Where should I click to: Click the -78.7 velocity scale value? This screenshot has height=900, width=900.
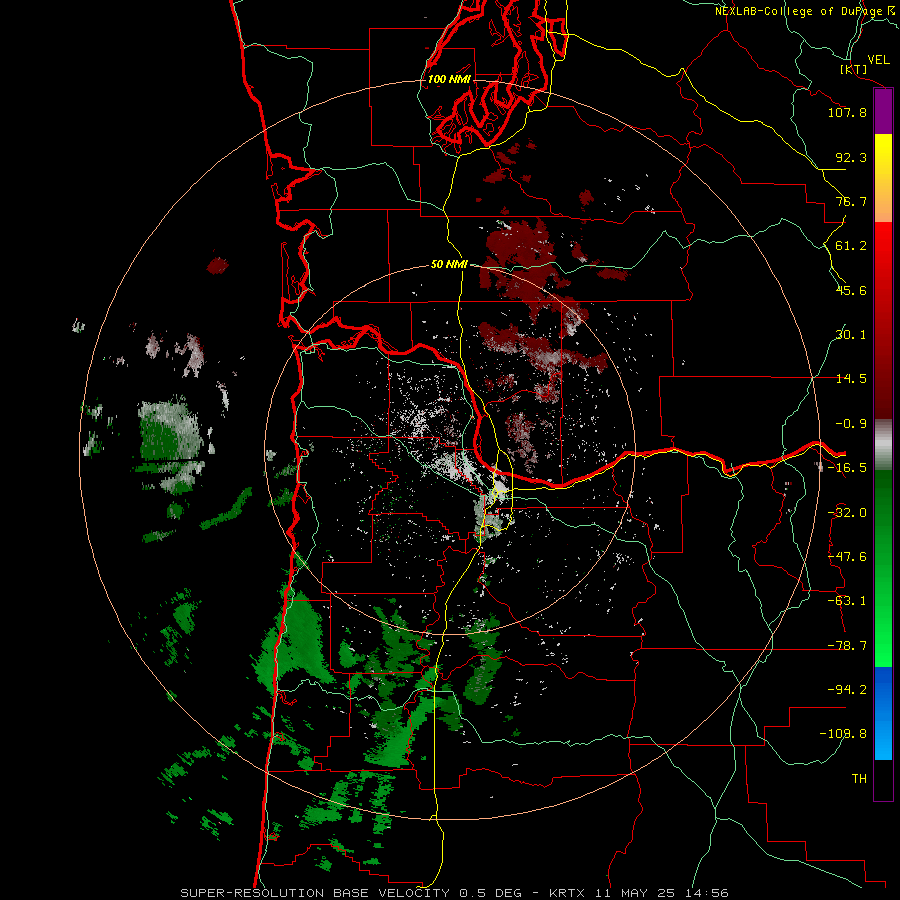[847, 646]
